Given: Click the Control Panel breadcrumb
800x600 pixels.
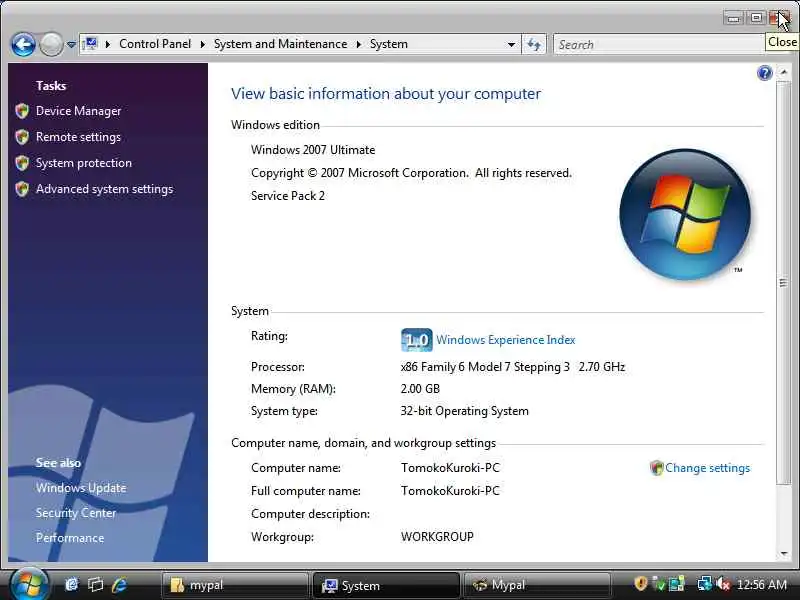Looking at the screenshot, I should pos(155,44).
